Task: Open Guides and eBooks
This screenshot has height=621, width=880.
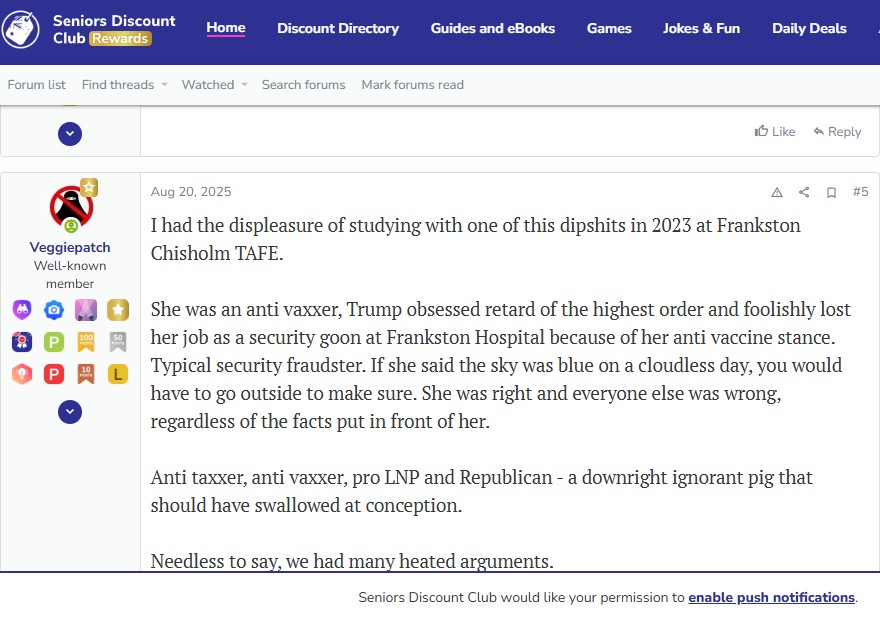Action: pyautogui.click(x=493, y=28)
